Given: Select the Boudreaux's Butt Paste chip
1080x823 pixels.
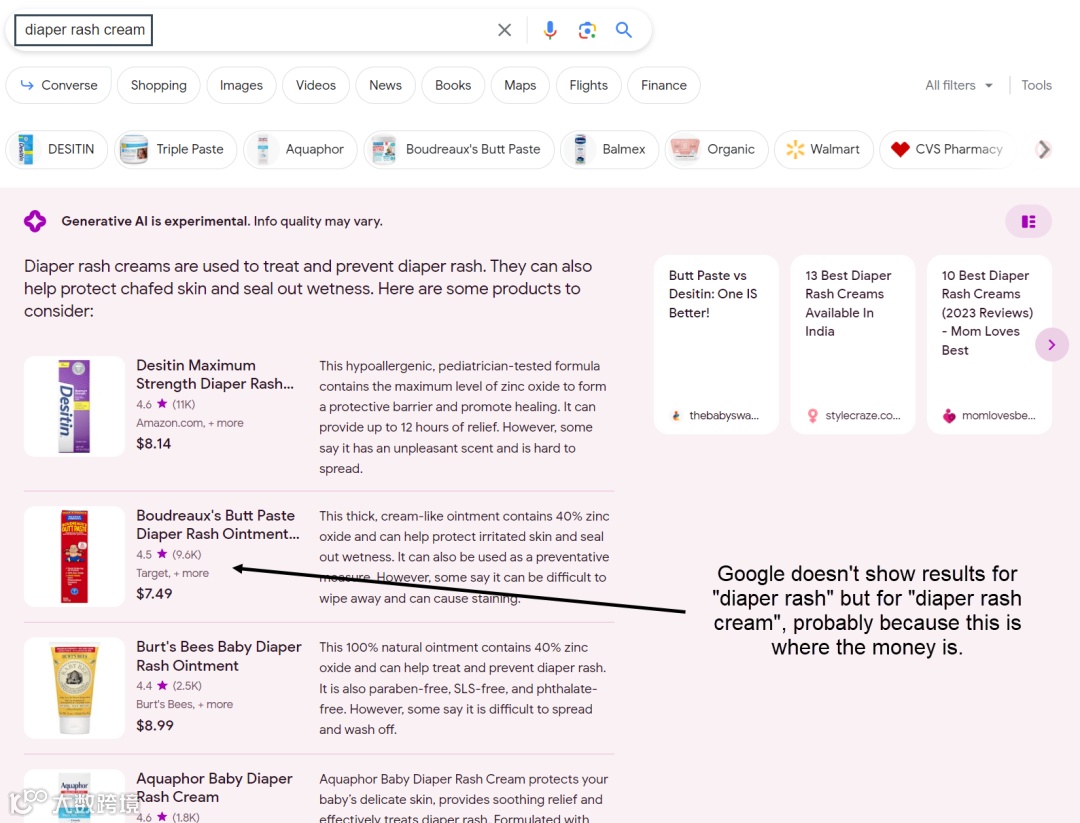Looking at the screenshot, I should pyautogui.click(x=459, y=149).
